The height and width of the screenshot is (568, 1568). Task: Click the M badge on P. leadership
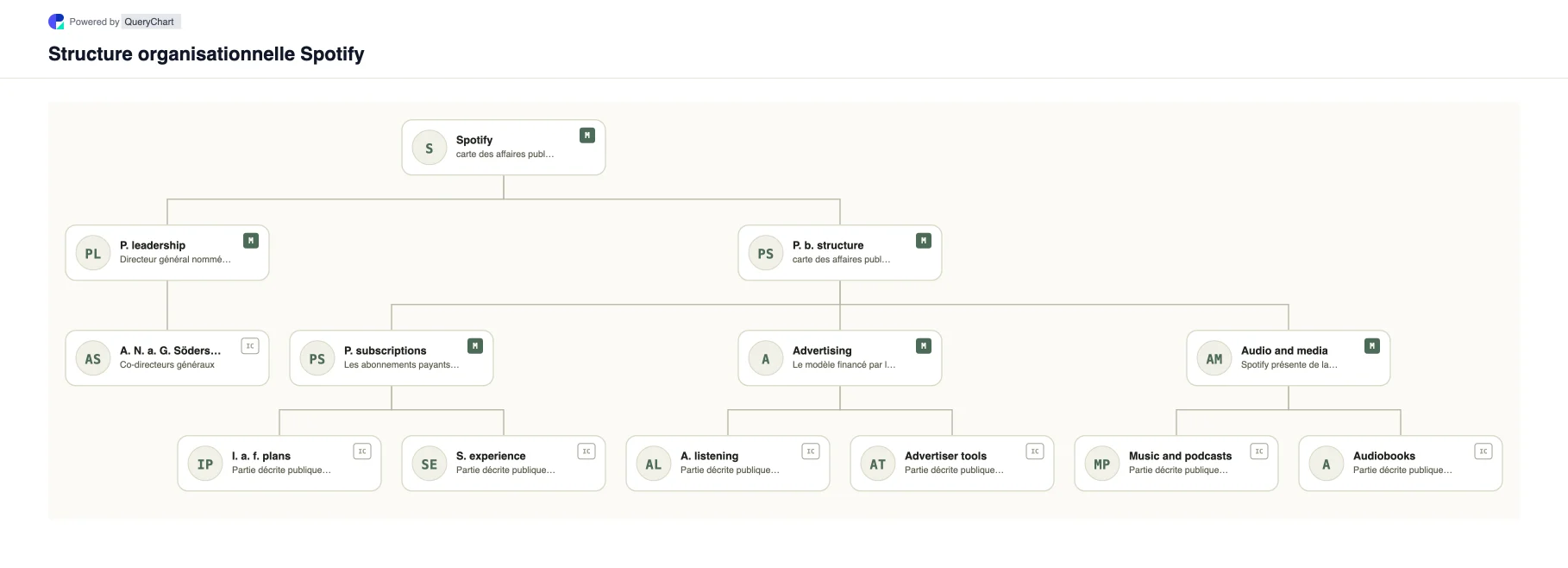[251, 241]
